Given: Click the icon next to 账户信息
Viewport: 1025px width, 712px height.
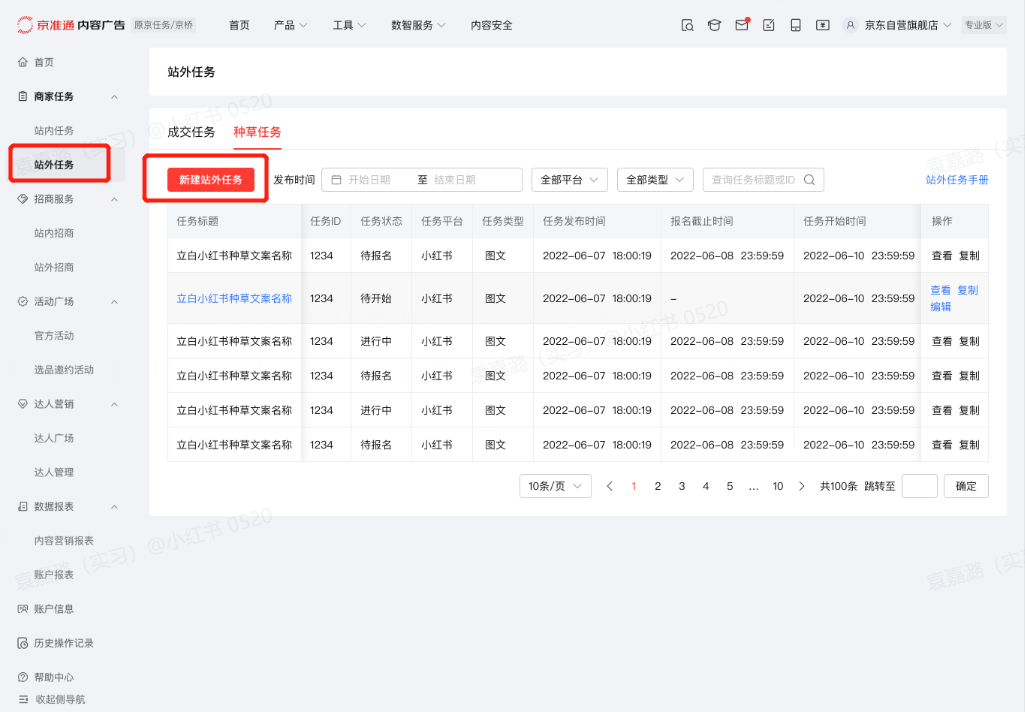Looking at the screenshot, I should (23, 609).
